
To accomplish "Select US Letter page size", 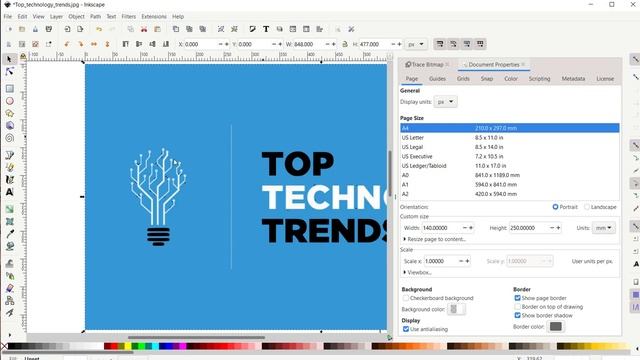I will coord(509,138).
